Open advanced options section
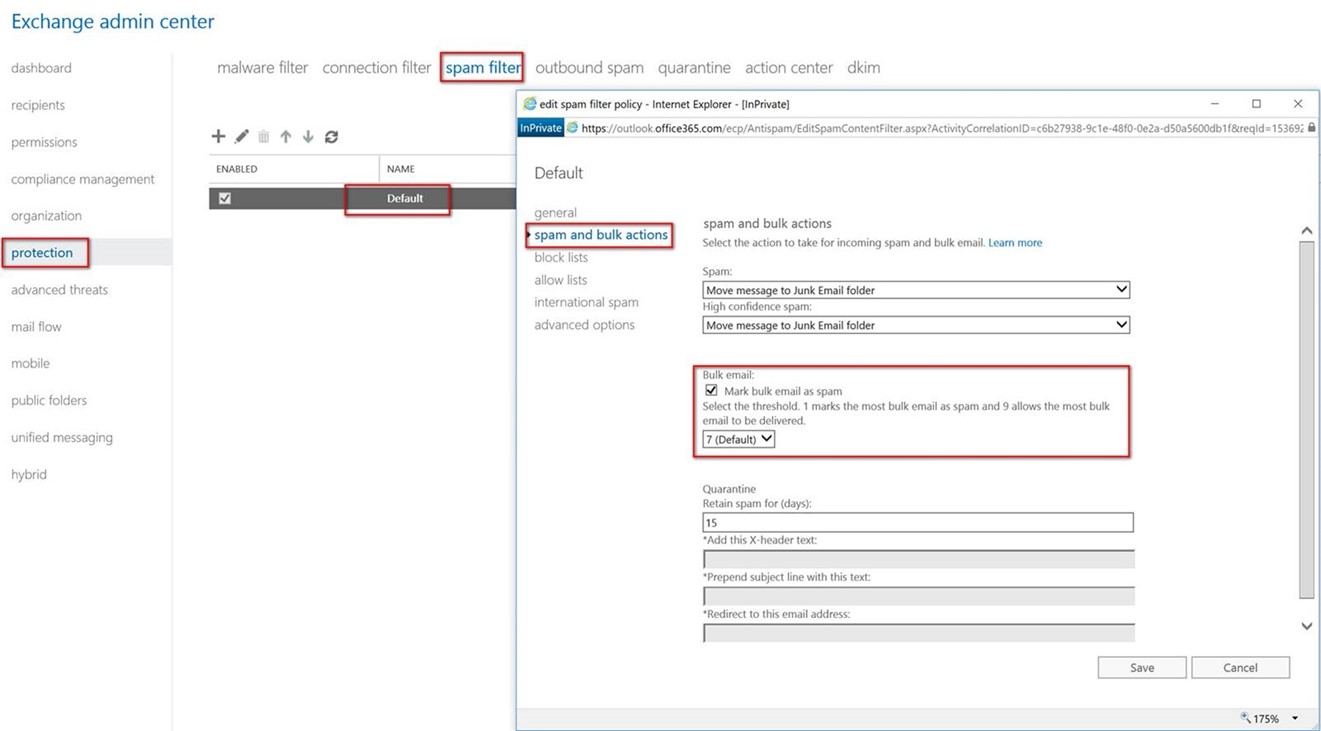Screen dimensions: 1321x731 pos(584,325)
